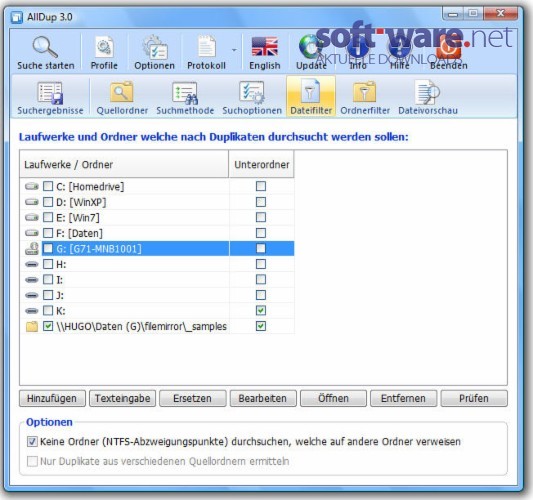Click the Entfernen button
This screenshot has height=500, width=533.
point(403,398)
